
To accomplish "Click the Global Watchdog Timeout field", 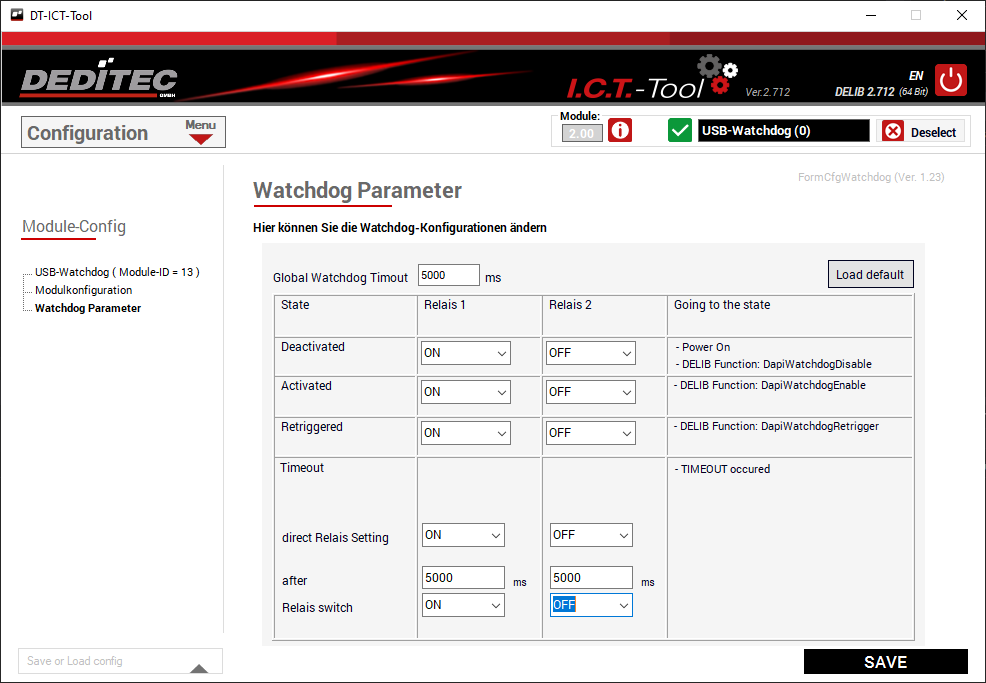I will point(448,276).
